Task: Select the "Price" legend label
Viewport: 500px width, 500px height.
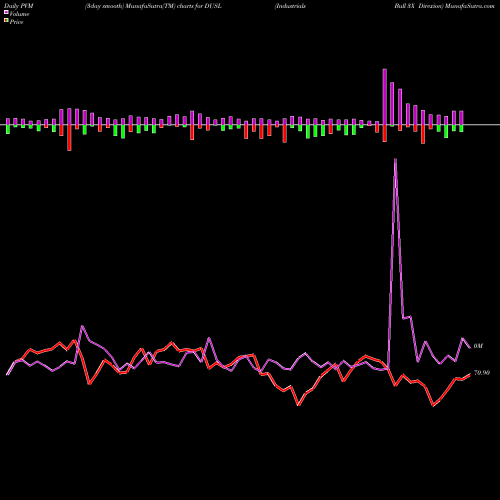Action: [16, 22]
